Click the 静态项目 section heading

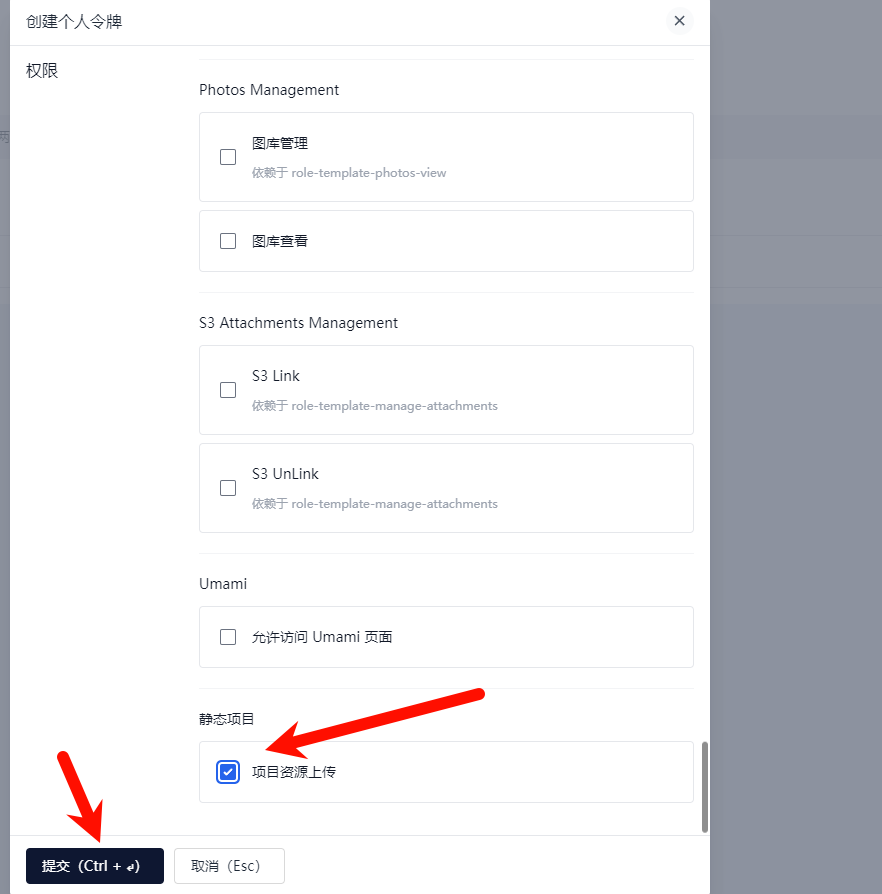pyautogui.click(x=226, y=719)
